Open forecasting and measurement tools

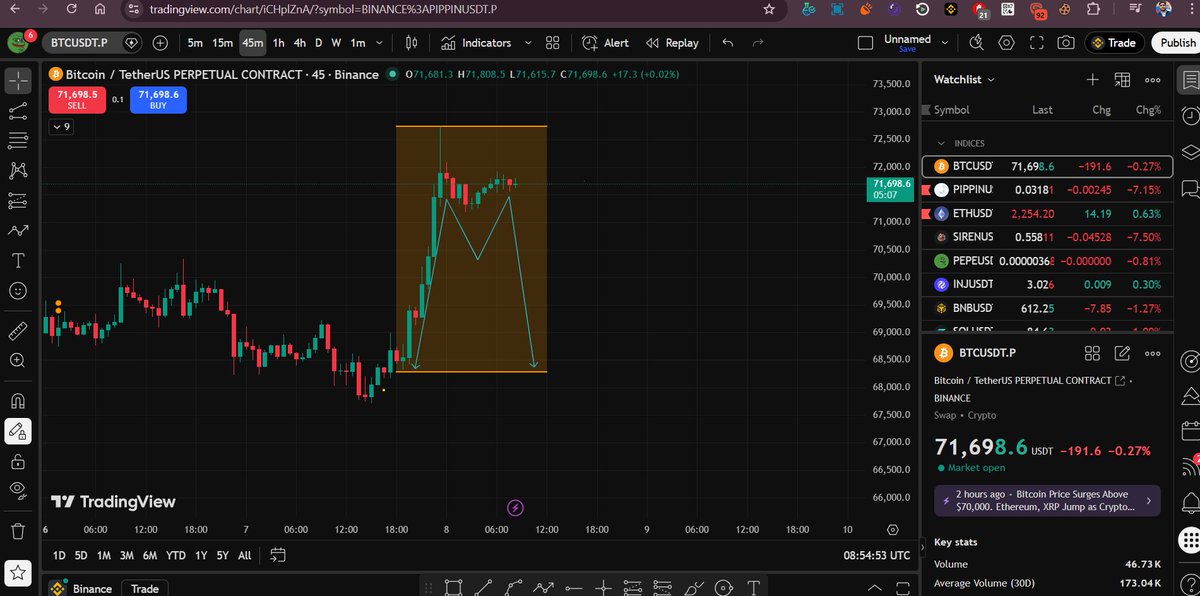[18, 201]
